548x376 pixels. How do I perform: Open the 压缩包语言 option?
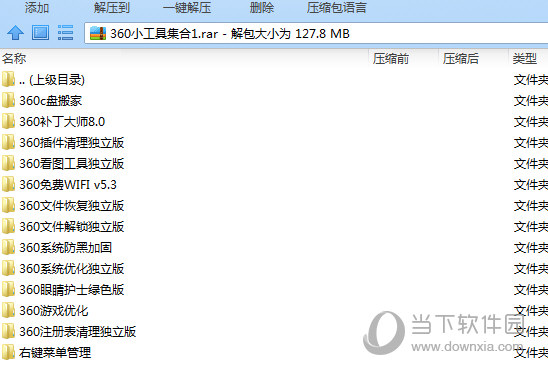(x=337, y=7)
